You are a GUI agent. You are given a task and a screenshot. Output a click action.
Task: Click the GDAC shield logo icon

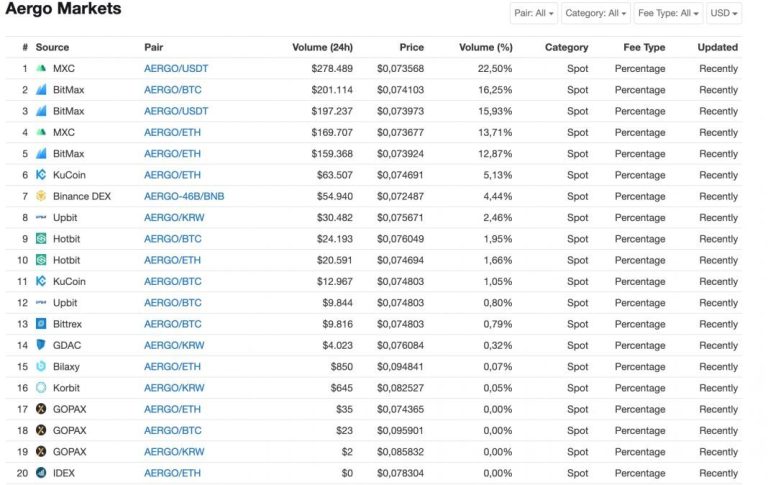pos(41,345)
